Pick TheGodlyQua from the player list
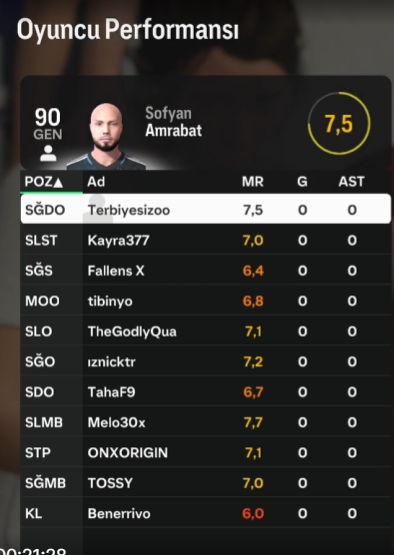 (206, 332)
